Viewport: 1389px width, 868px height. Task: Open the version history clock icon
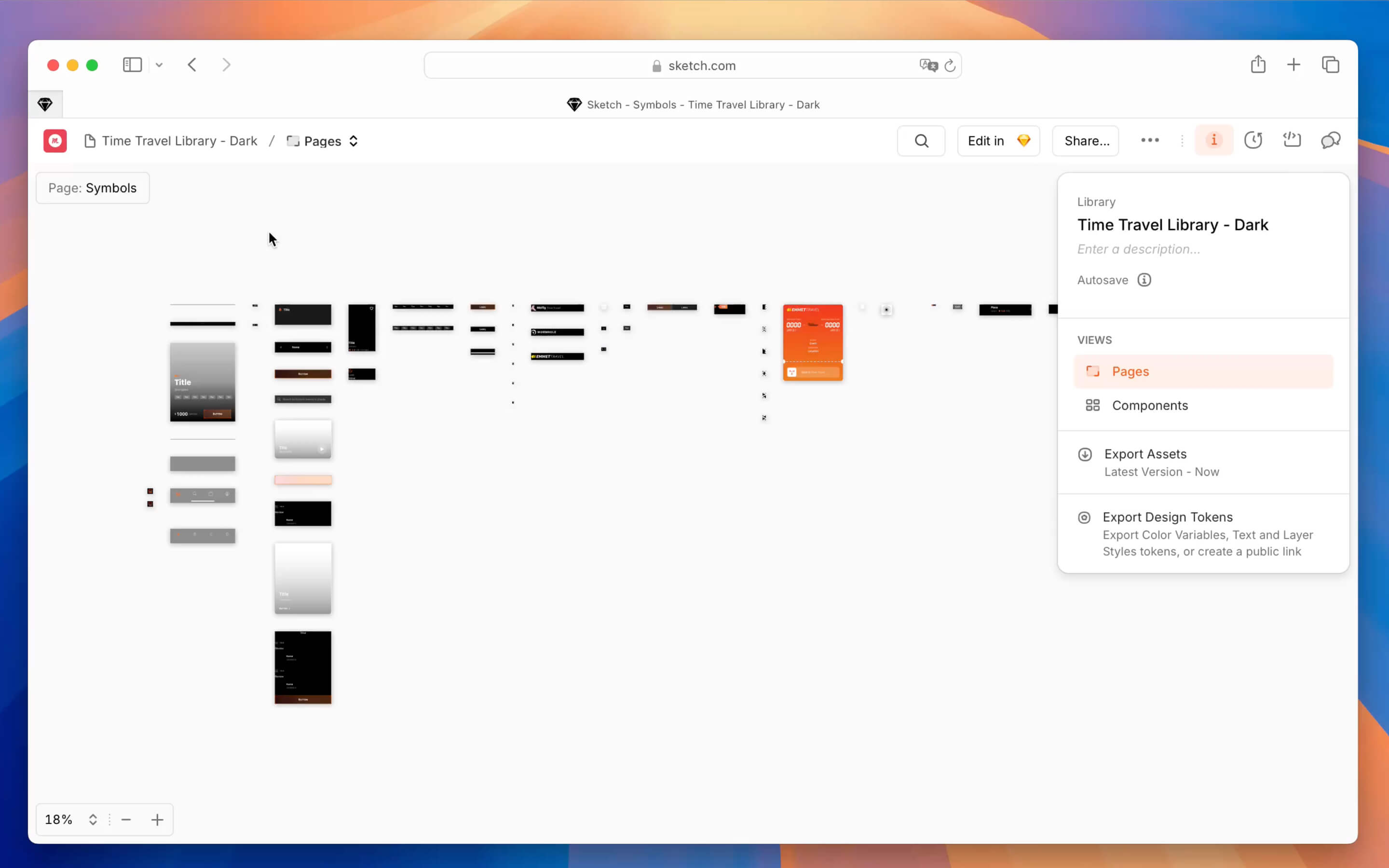[x=1253, y=141]
